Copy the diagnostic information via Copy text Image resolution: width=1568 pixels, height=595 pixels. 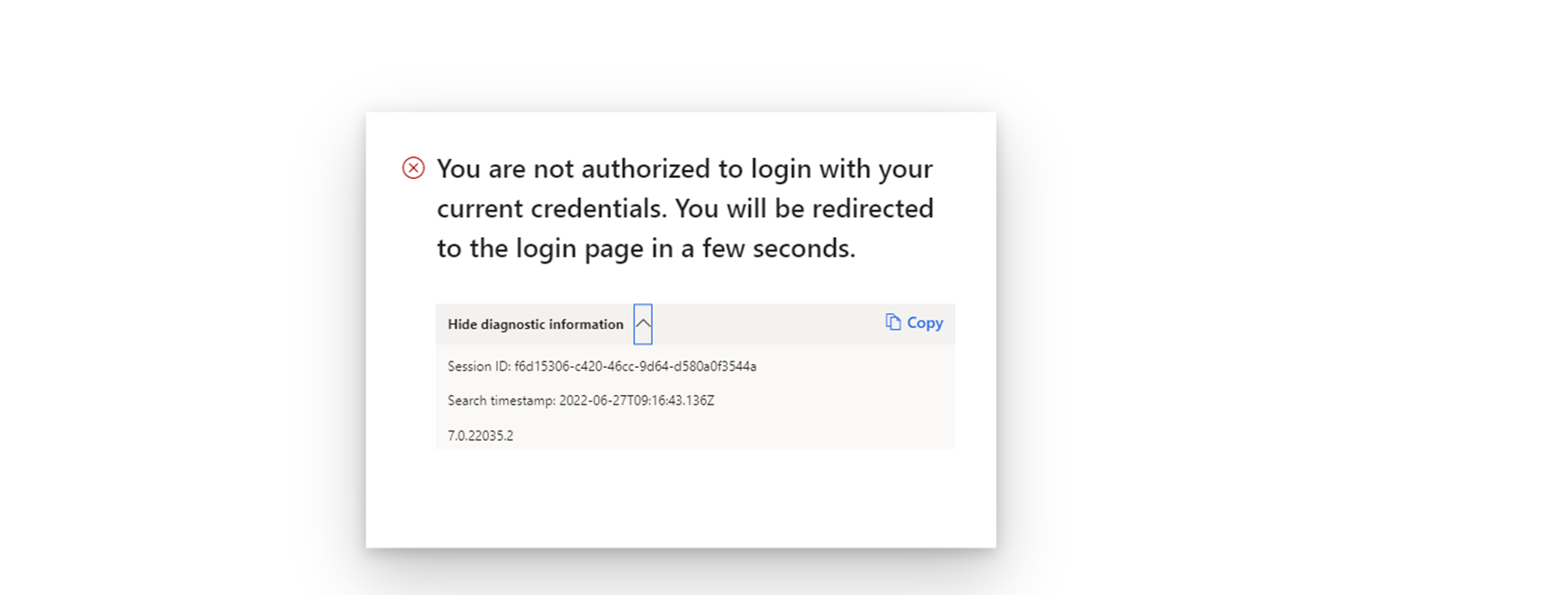pos(924,322)
